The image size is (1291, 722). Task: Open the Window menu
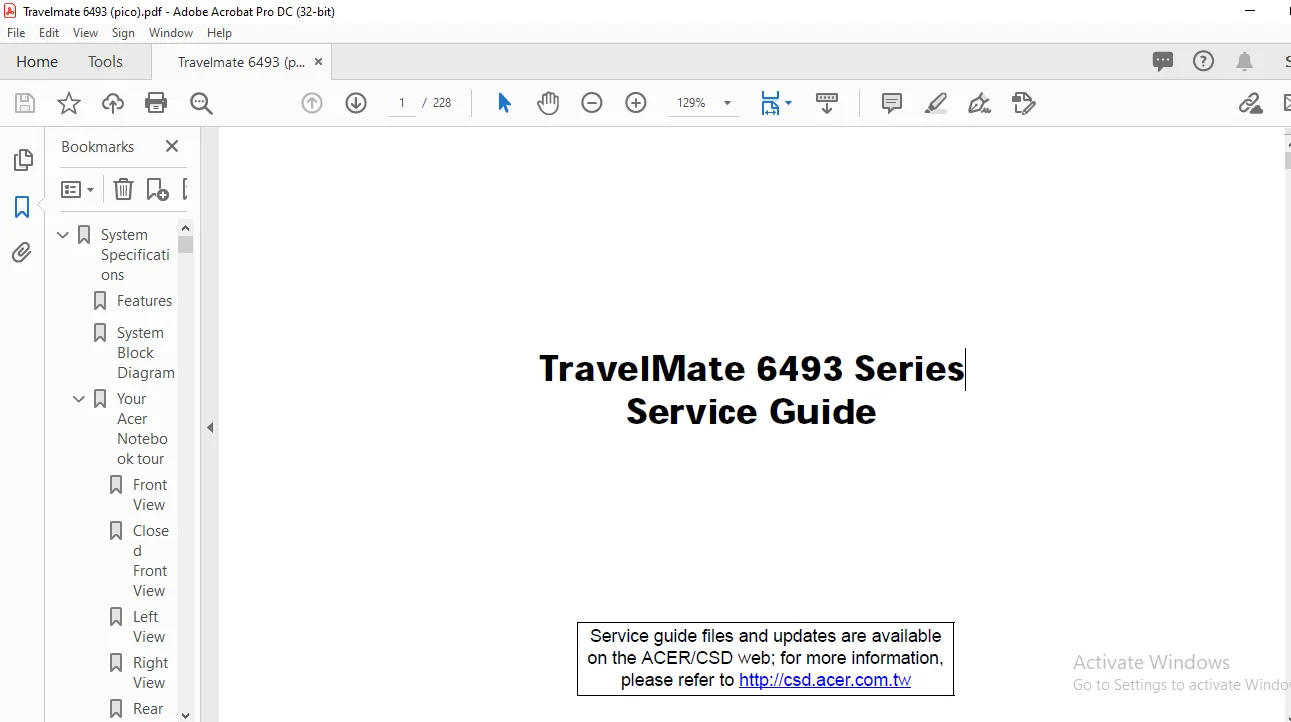(171, 33)
